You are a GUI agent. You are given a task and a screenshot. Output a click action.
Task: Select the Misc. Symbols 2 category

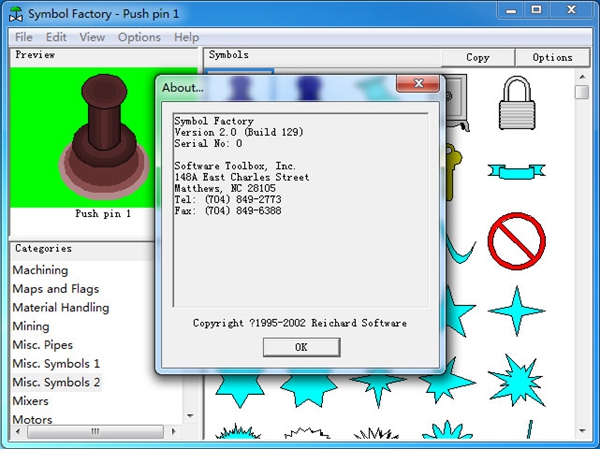click(x=56, y=382)
